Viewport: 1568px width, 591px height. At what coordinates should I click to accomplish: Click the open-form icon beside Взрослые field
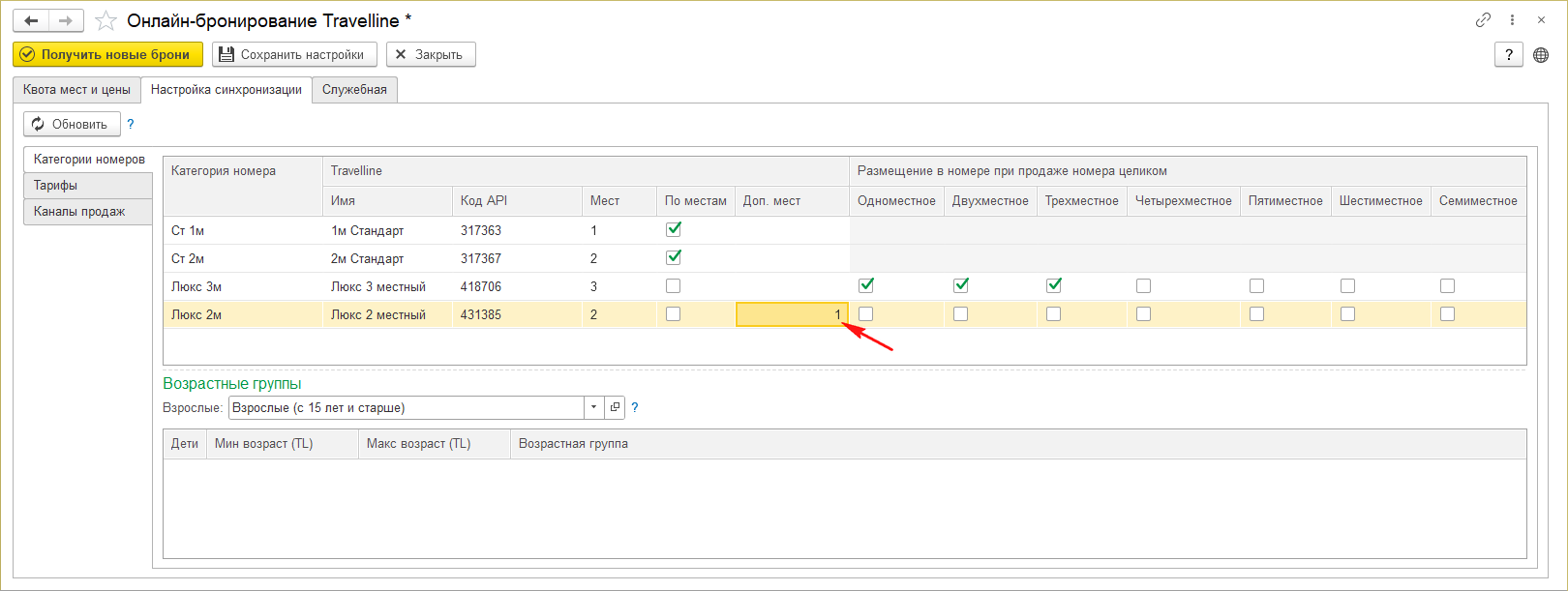tap(615, 408)
